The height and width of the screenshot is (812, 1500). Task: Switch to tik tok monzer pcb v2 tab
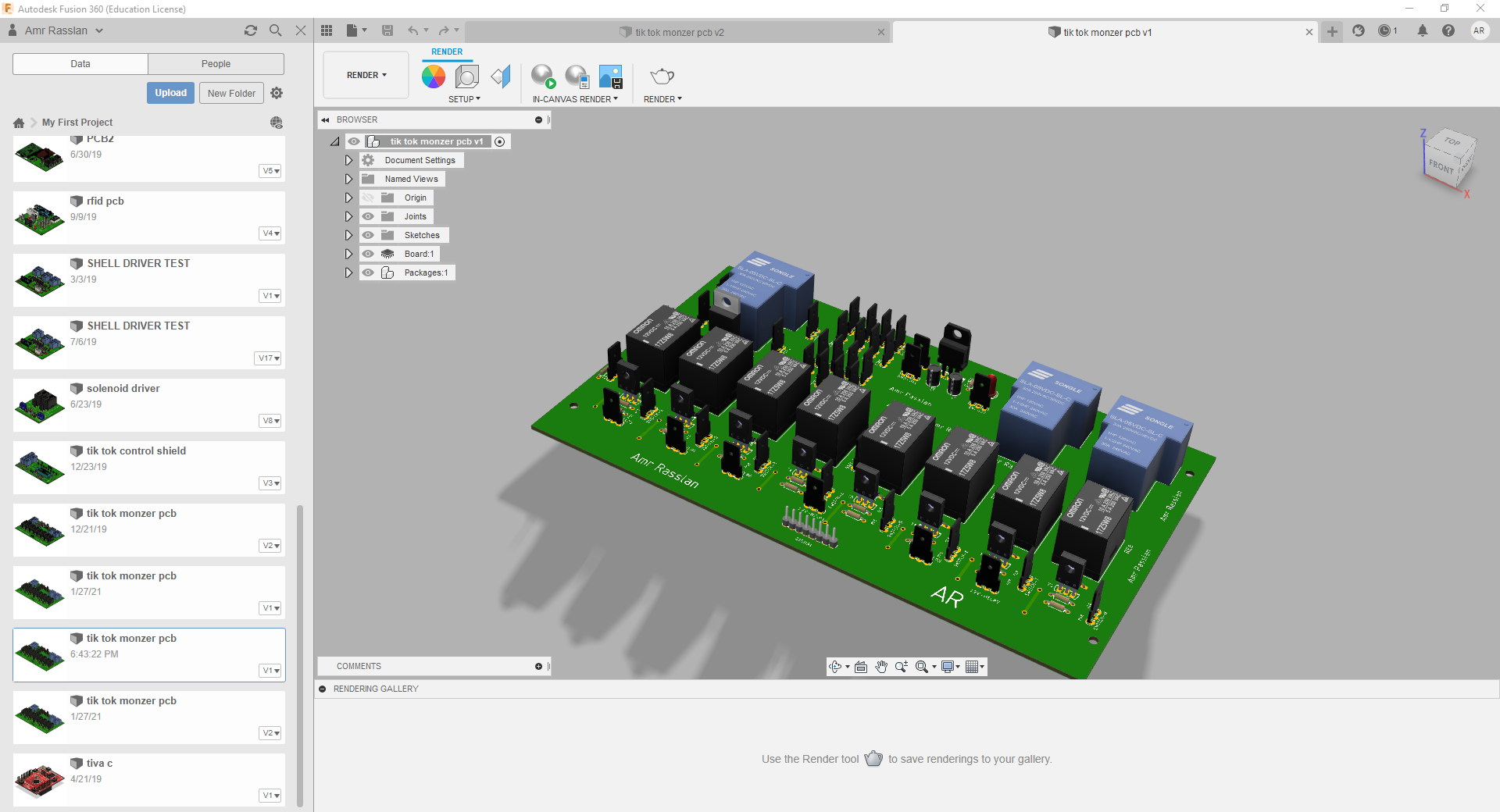(x=679, y=32)
